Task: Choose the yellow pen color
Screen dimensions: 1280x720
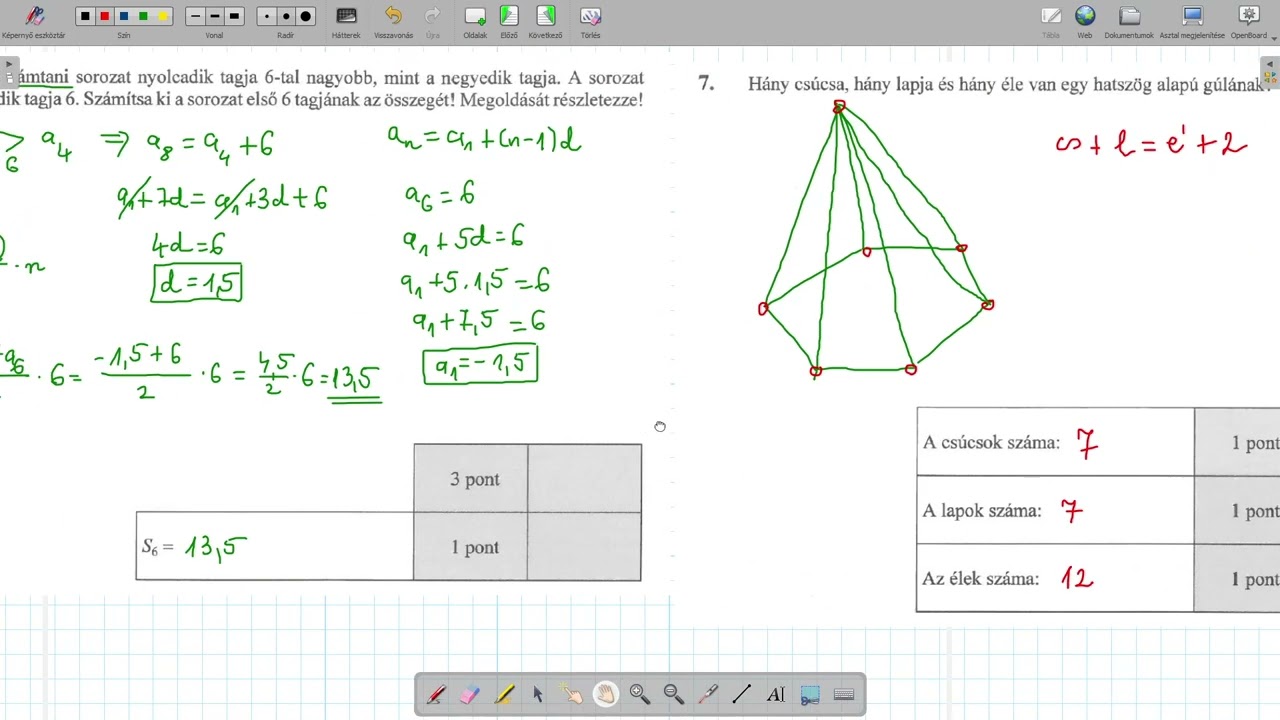Action: tap(163, 16)
